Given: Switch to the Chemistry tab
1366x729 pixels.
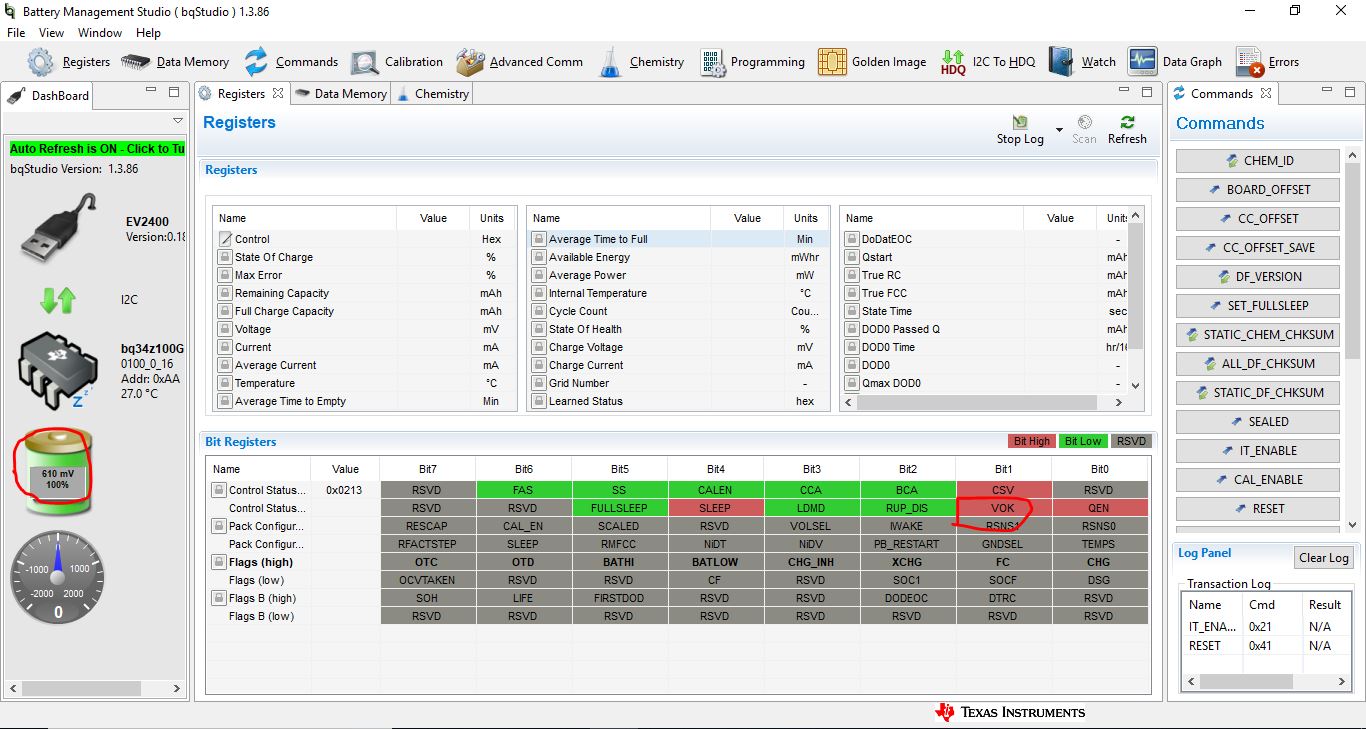Looking at the screenshot, I should [433, 93].
